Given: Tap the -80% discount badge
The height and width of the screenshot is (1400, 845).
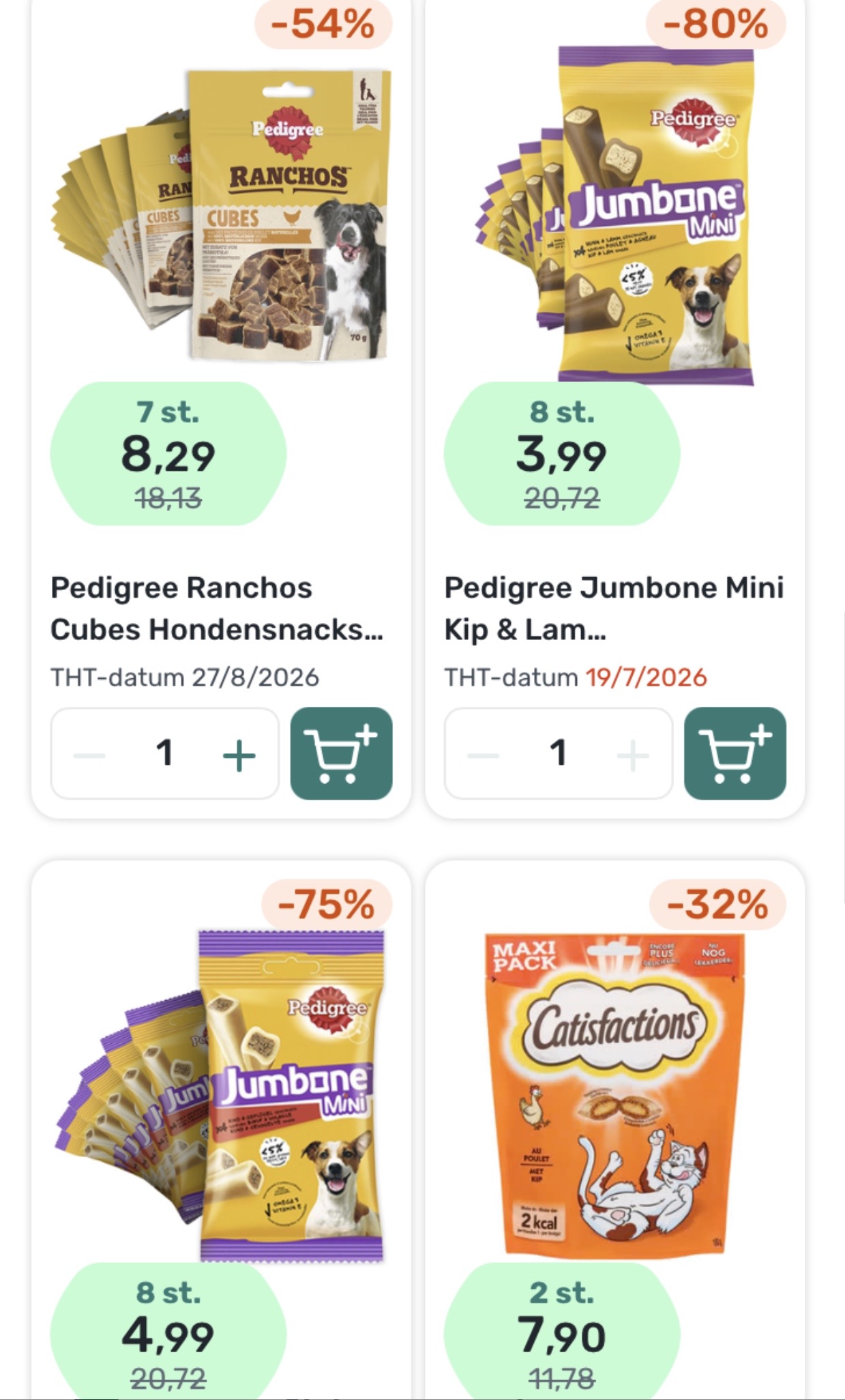Looking at the screenshot, I should click(716, 25).
